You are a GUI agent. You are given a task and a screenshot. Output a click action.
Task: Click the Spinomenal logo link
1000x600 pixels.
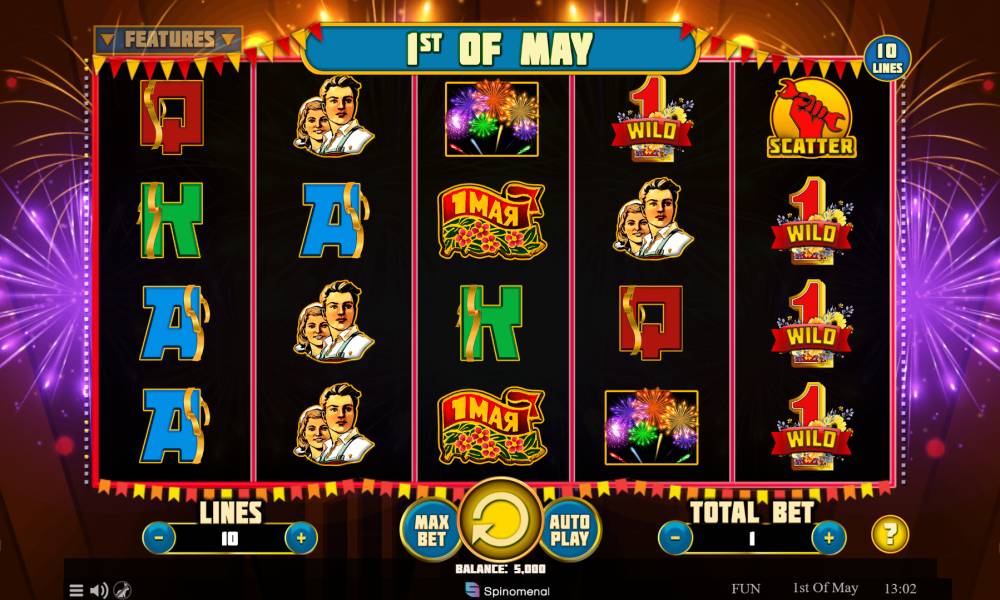coord(507,590)
